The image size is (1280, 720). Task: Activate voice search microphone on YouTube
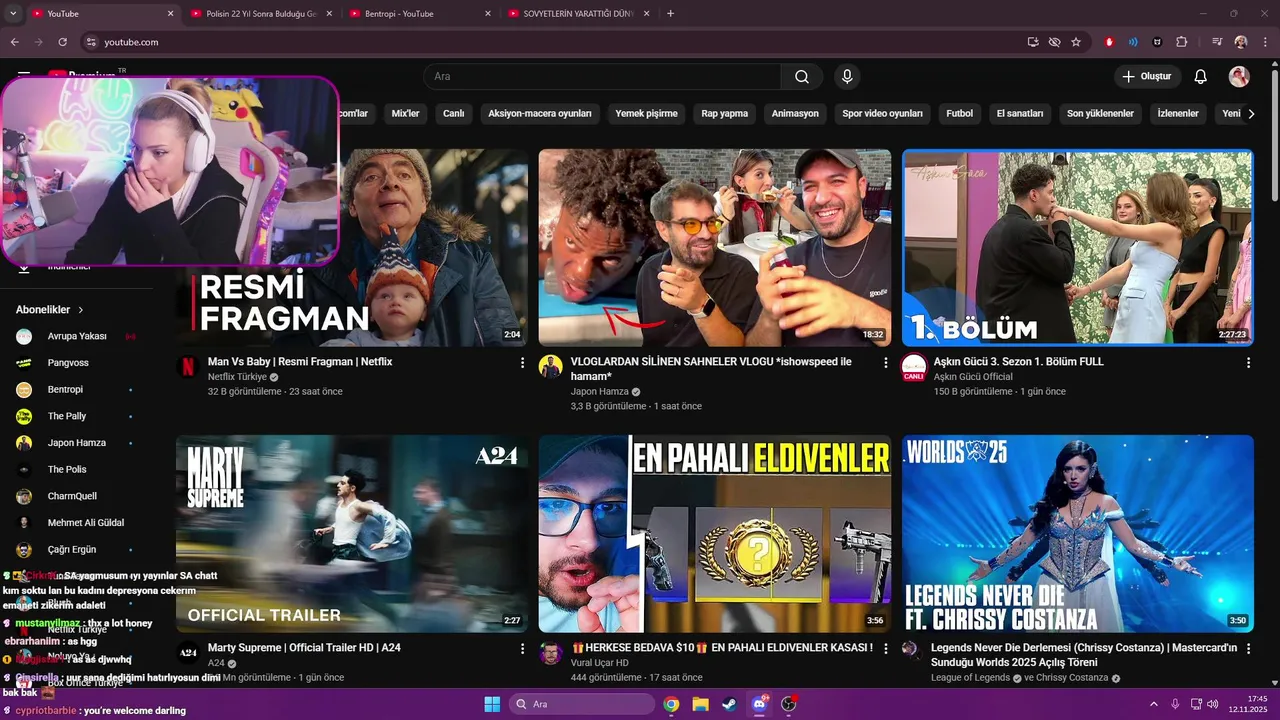click(847, 77)
